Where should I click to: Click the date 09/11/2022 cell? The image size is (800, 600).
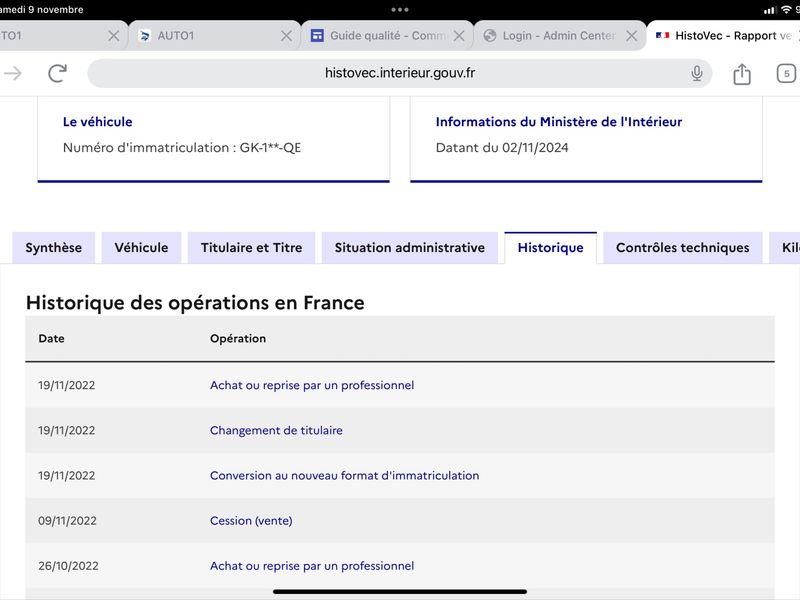point(67,521)
